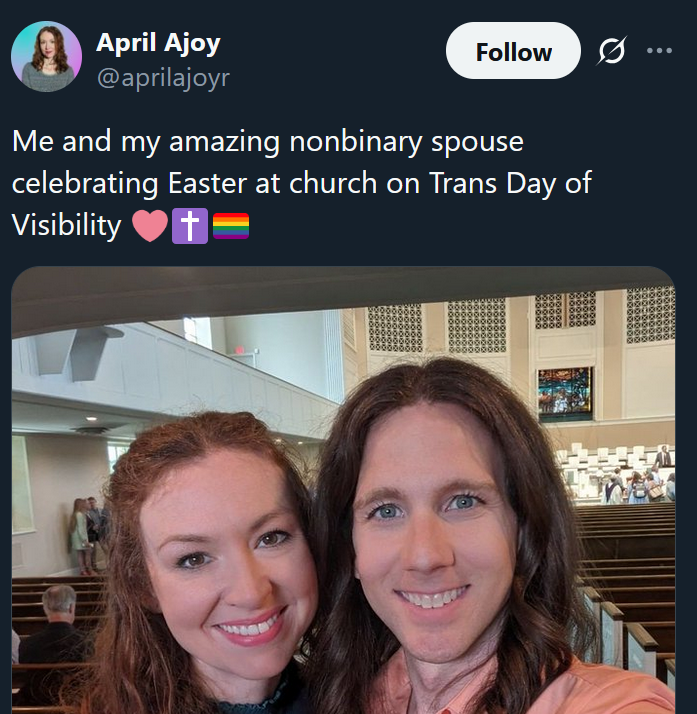The image size is (697, 714).
Task: Open the attached church selfie photo
Action: pyautogui.click(x=343, y=490)
